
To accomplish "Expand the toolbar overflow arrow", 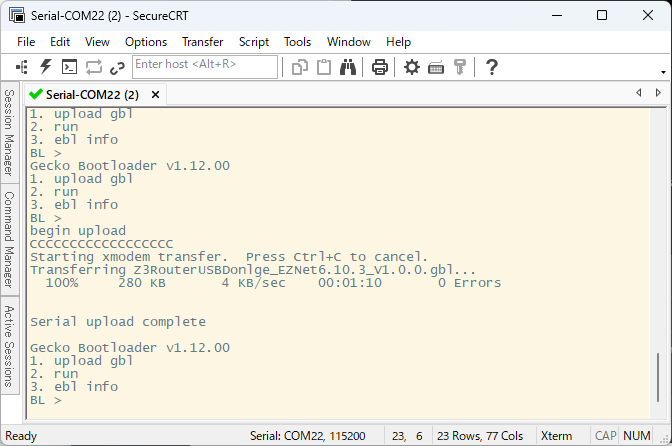I will [663, 72].
